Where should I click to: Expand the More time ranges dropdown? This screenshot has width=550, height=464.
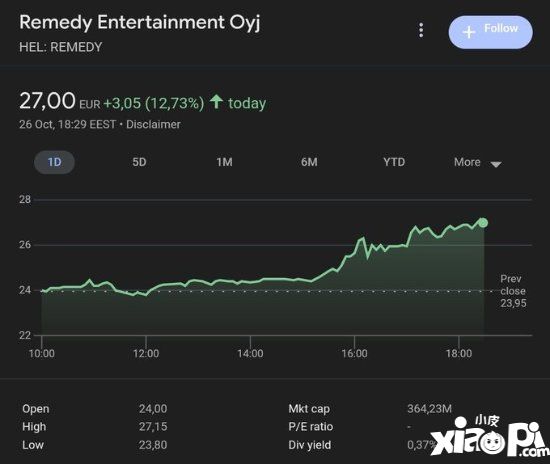pos(477,163)
